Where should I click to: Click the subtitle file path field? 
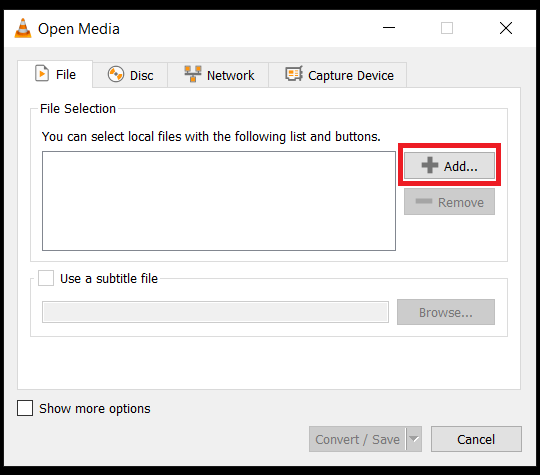[216, 312]
